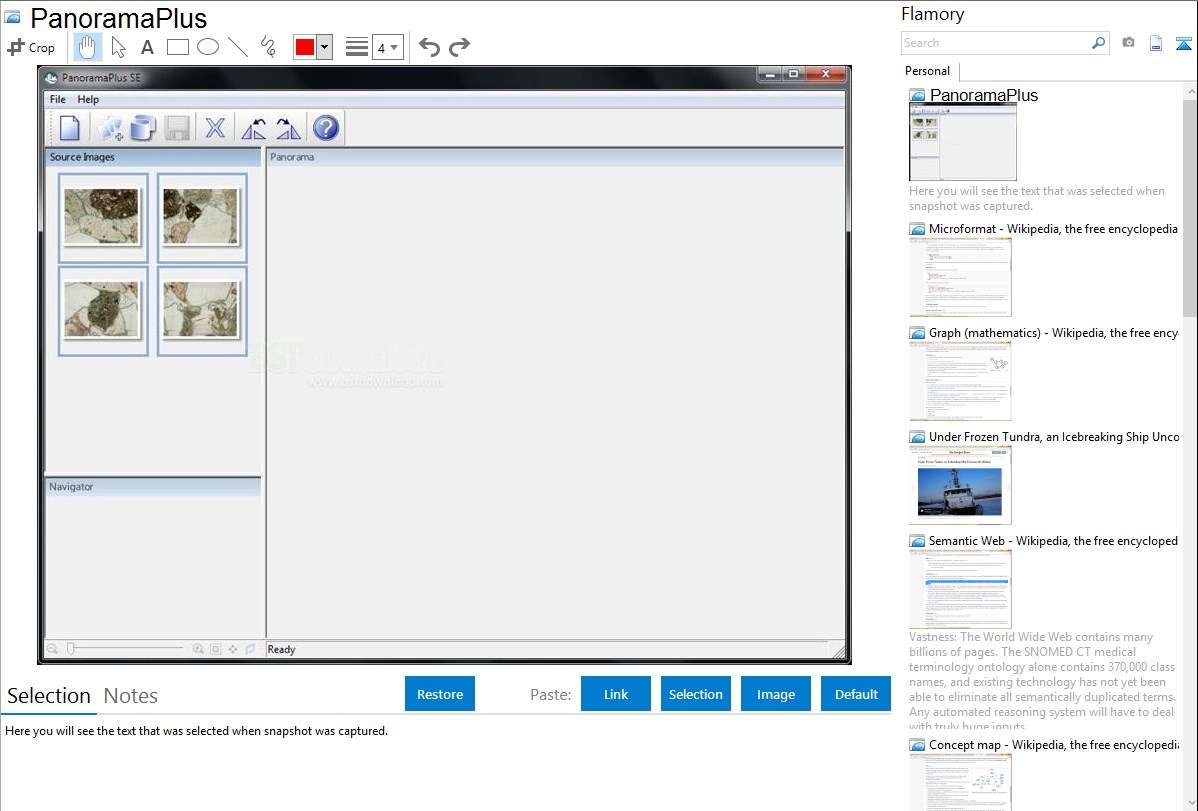Viewport: 1198px width, 811px height.
Task: Click the Source Images panel header
Action: point(153,157)
